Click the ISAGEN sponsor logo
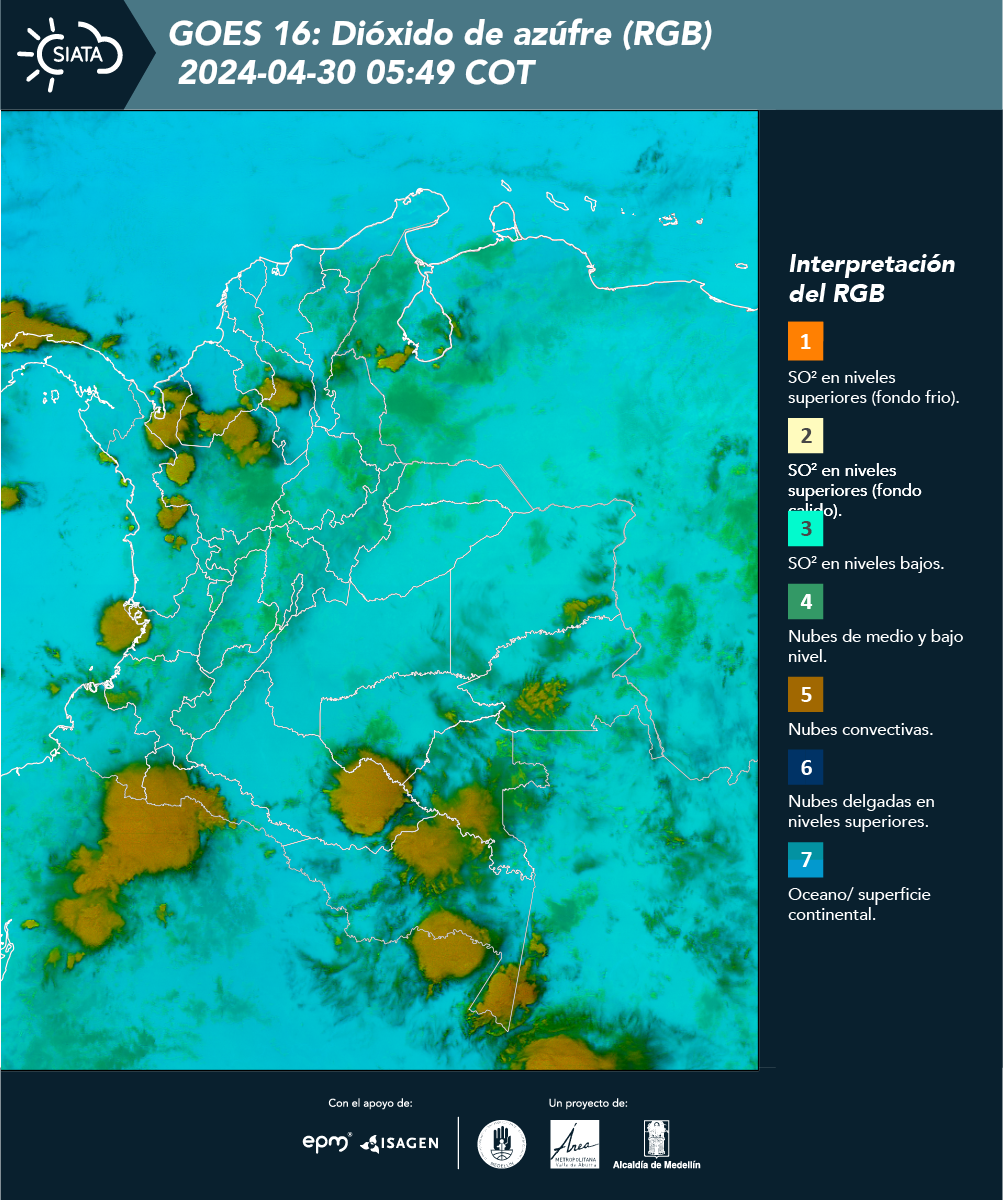Image resolution: width=1003 pixels, height=1200 pixels. 400,1142
